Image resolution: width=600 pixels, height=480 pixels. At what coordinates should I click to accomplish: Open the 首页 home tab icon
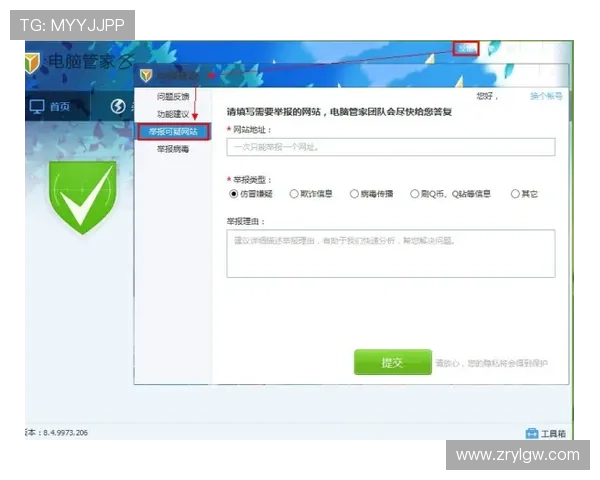click(37, 107)
